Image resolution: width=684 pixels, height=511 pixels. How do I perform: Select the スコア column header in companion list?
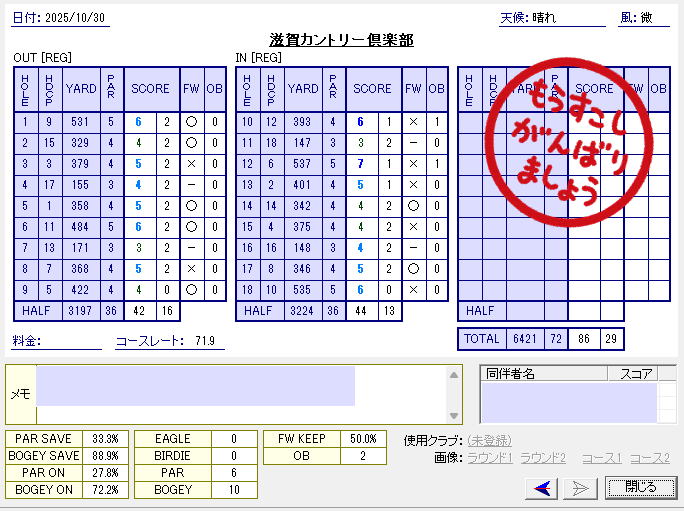click(x=636, y=374)
